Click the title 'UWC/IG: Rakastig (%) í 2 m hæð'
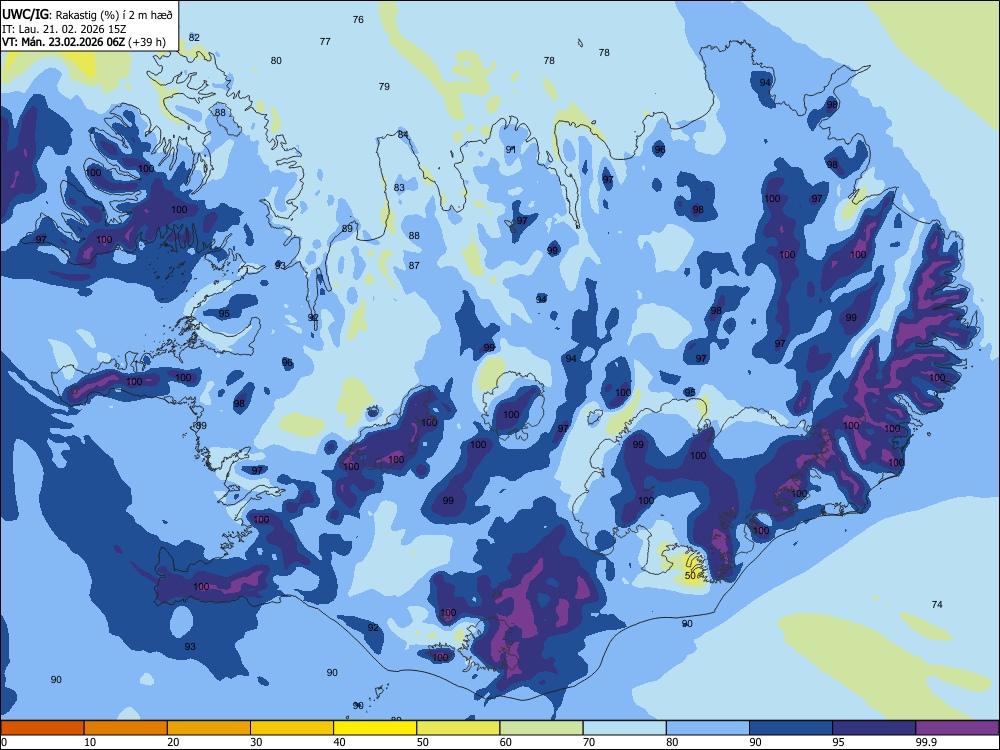Screen dimensions: 1000x750 (x=87, y=15)
